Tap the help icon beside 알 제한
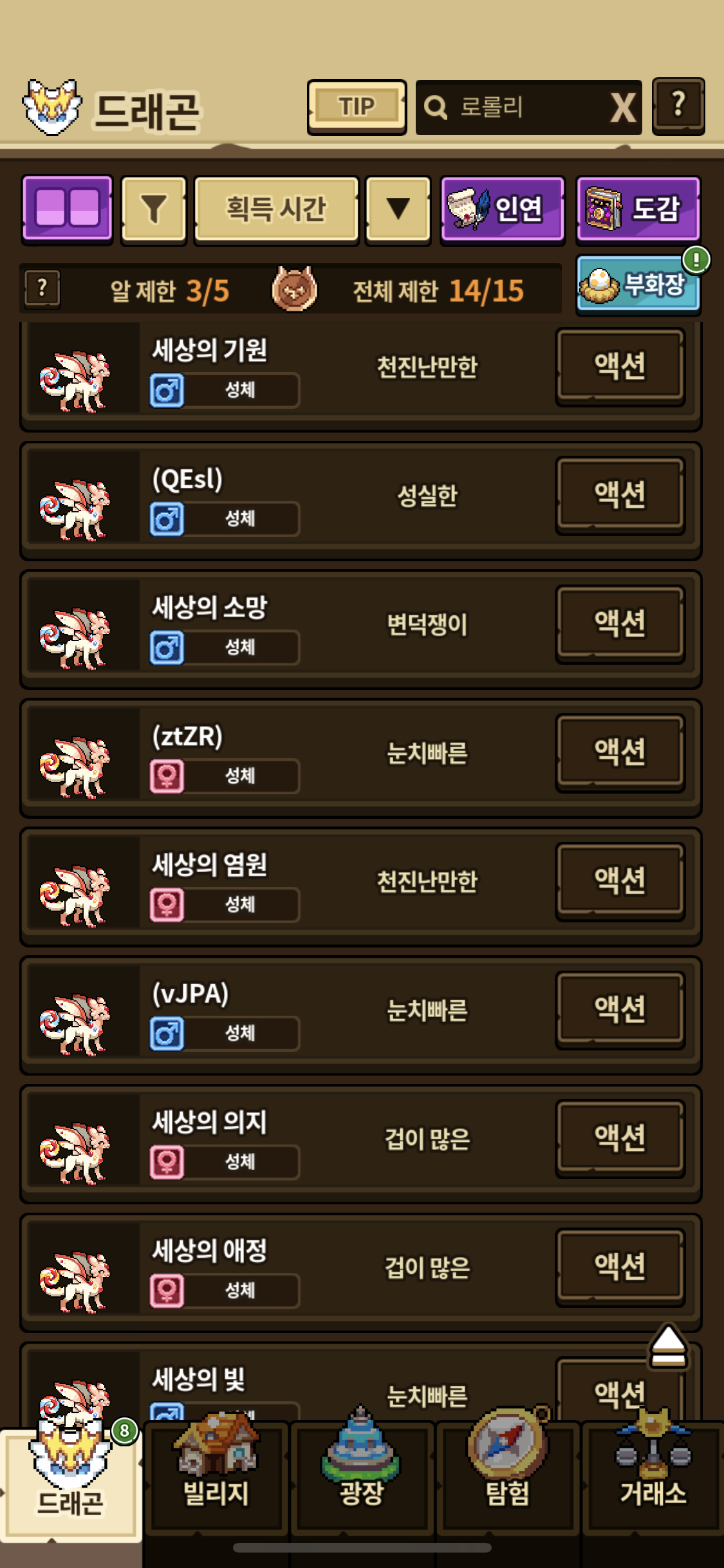Image resolution: width=724 pixels, height=1568 pixels. tap(42, 288)
